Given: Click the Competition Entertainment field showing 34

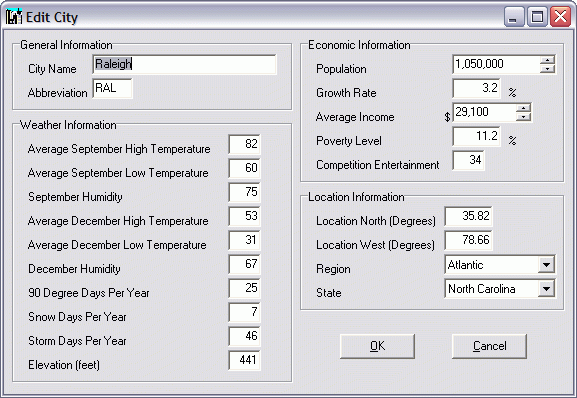Looking at the screenshot, I should tap(468, 160).
